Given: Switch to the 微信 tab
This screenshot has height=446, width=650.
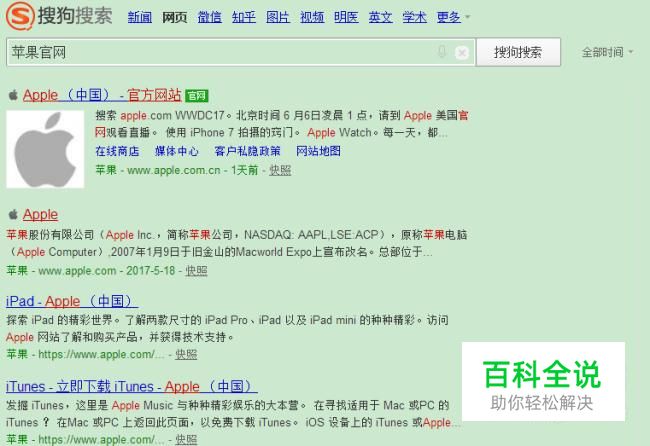Looking at the screenshot, I should (209, 17).
